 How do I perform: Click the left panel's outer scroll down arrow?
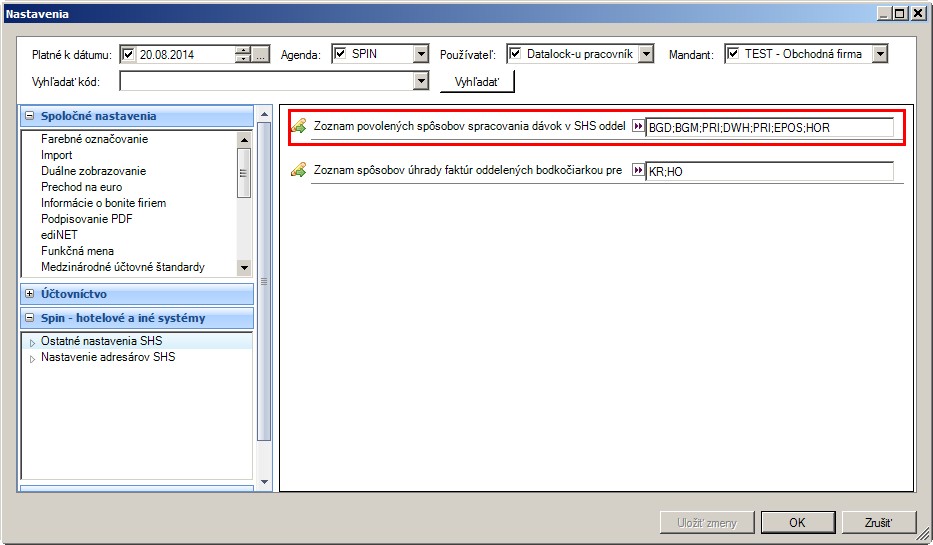tap(264, 482)
